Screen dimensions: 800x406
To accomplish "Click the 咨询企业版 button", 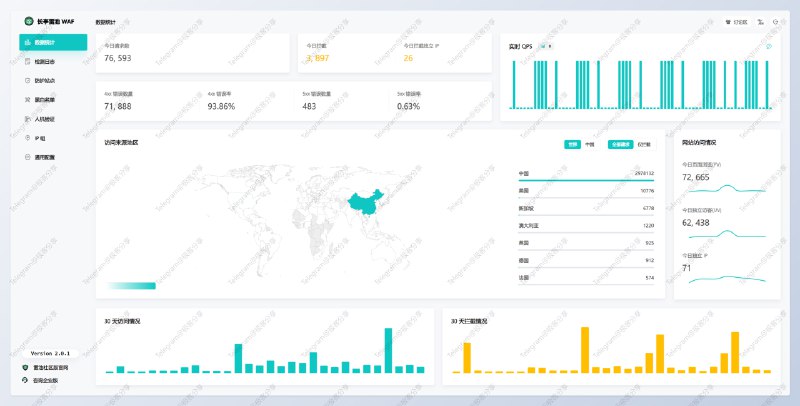I will (x=45, y=380).
